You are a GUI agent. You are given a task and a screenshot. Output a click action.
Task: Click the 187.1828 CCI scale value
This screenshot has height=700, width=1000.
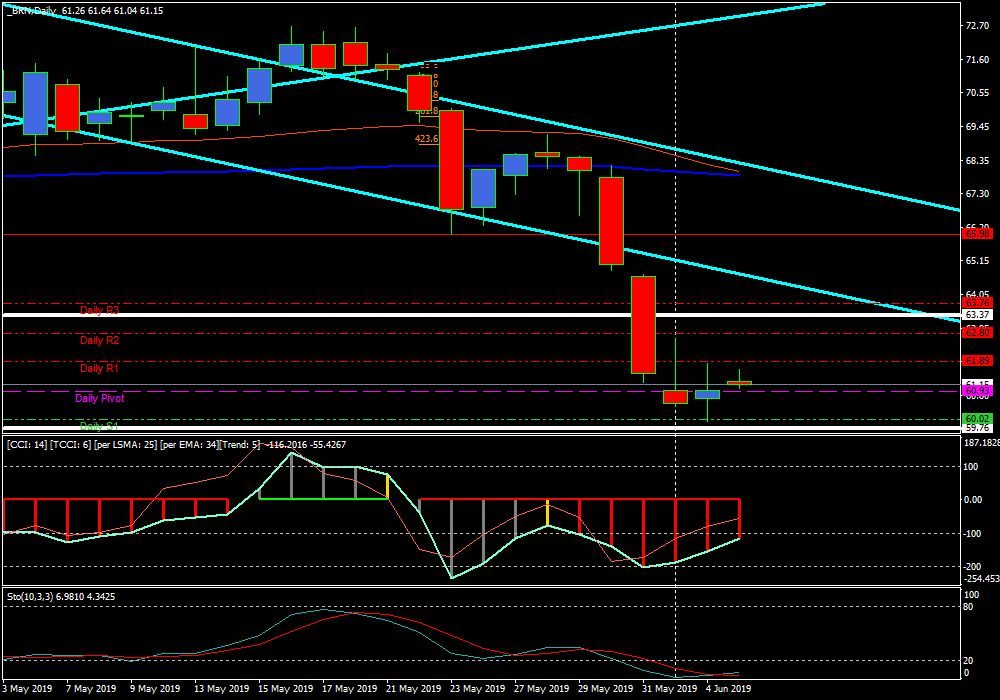(x=980, y=441)
